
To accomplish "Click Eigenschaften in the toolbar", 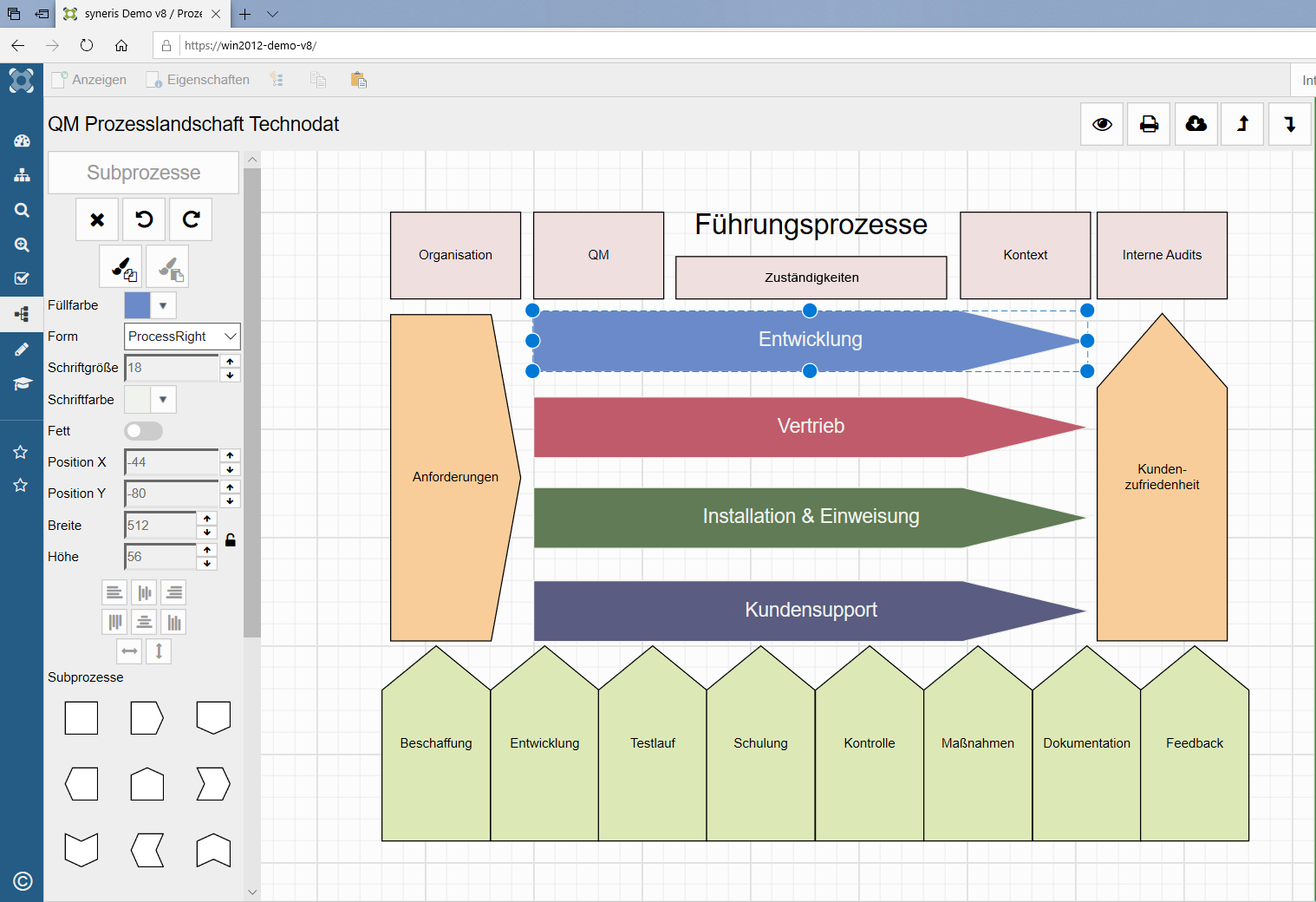I will (199, 80).
